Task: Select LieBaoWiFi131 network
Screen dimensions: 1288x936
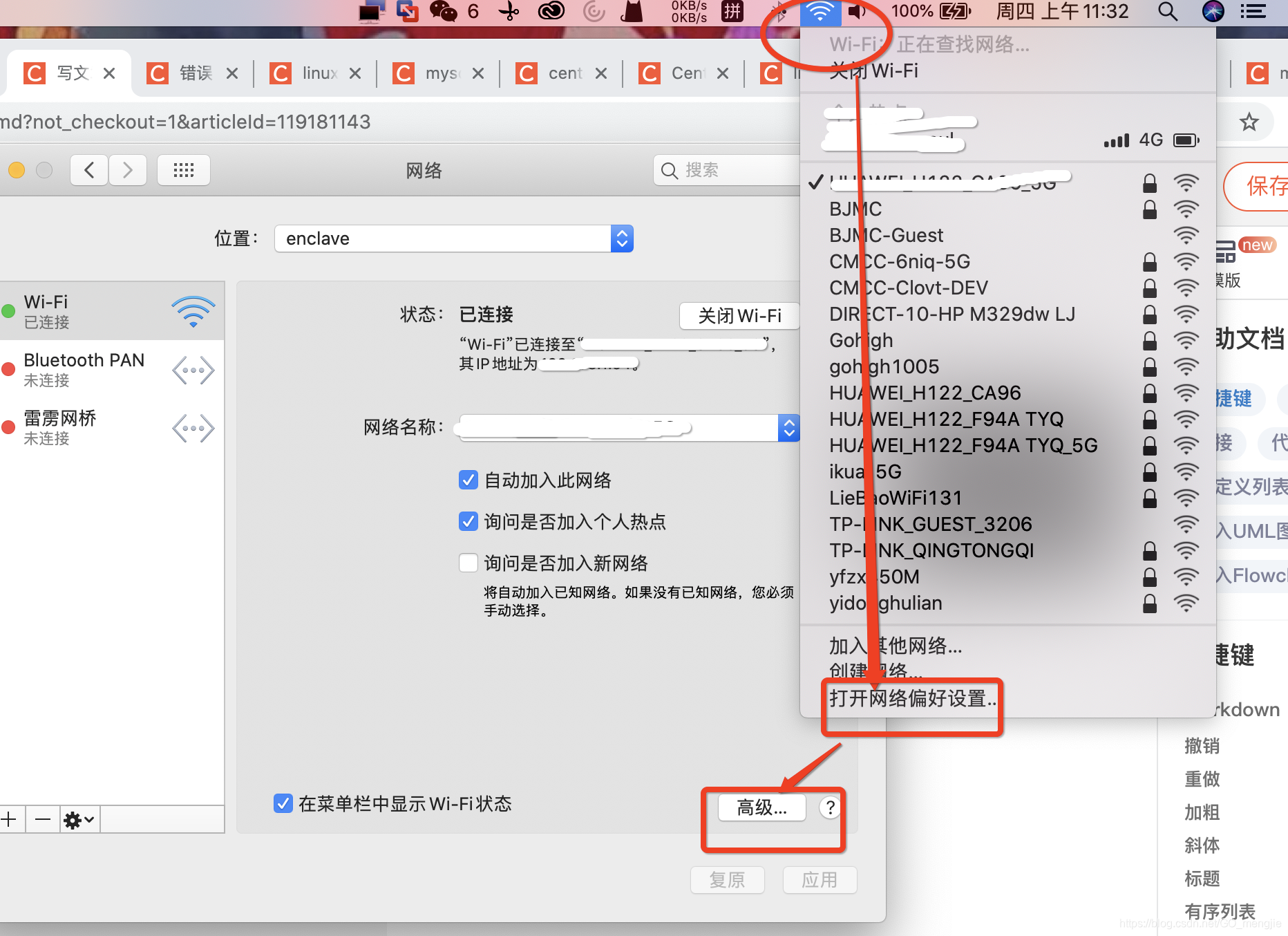Action: point(1008,498)
